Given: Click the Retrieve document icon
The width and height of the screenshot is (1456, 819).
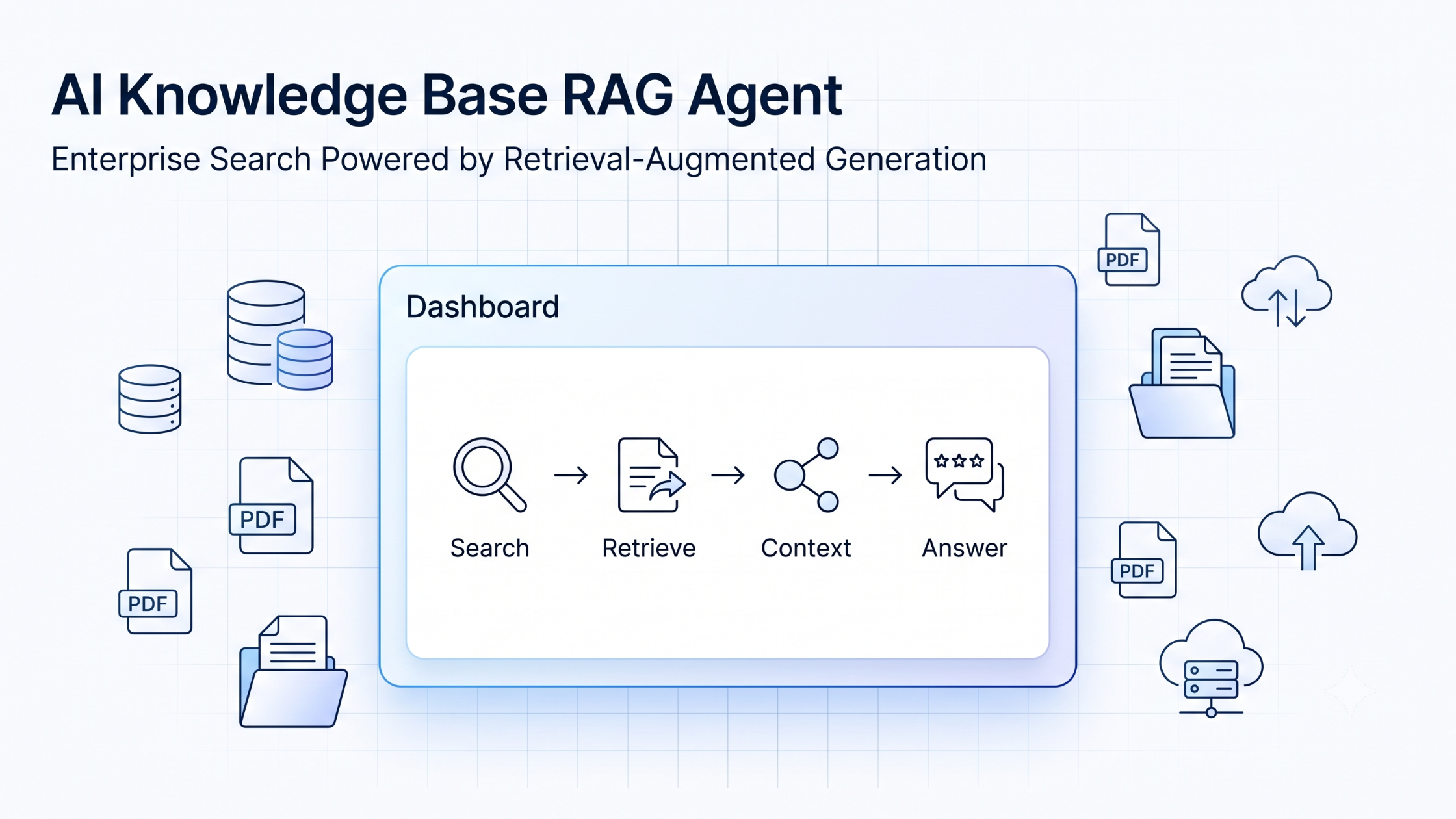Looking at the screenshot, I should (651, 474).
